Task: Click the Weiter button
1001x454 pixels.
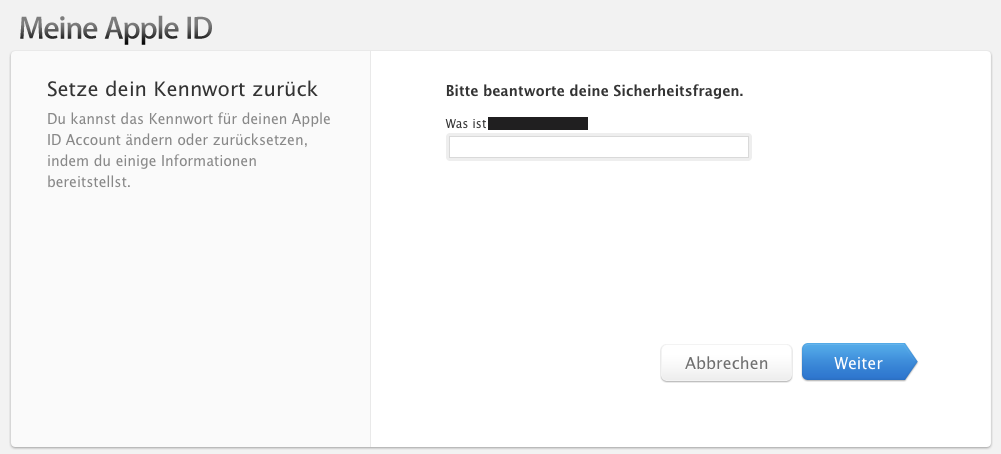Action: coord(859,363)
